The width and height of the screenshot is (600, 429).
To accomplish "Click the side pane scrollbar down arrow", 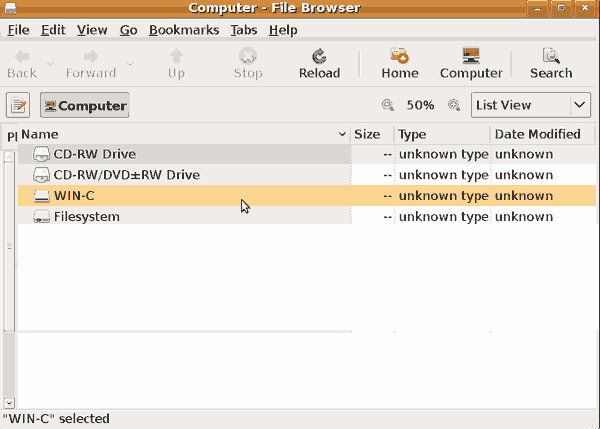I will 9,403.
